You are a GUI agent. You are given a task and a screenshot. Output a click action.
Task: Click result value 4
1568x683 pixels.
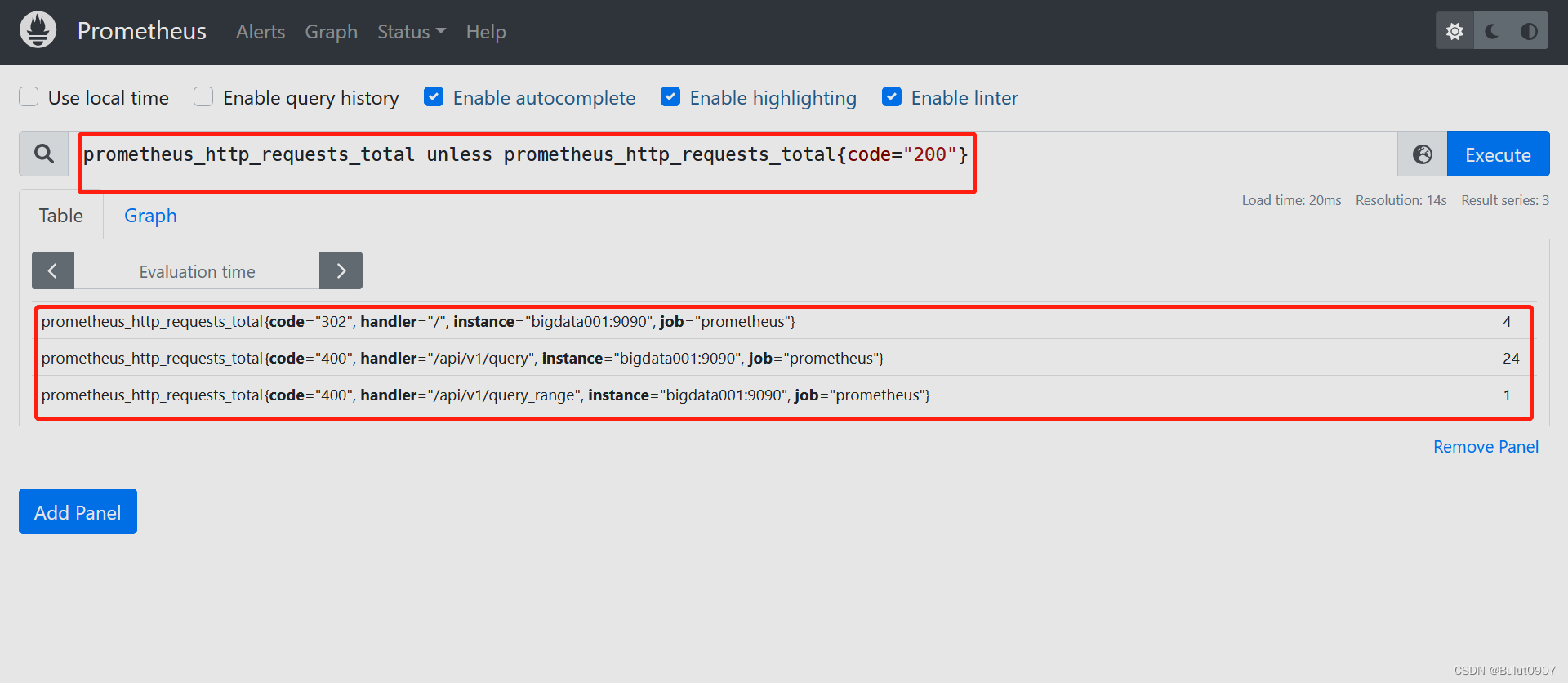pyautogui.click(x=1507, y=322)
